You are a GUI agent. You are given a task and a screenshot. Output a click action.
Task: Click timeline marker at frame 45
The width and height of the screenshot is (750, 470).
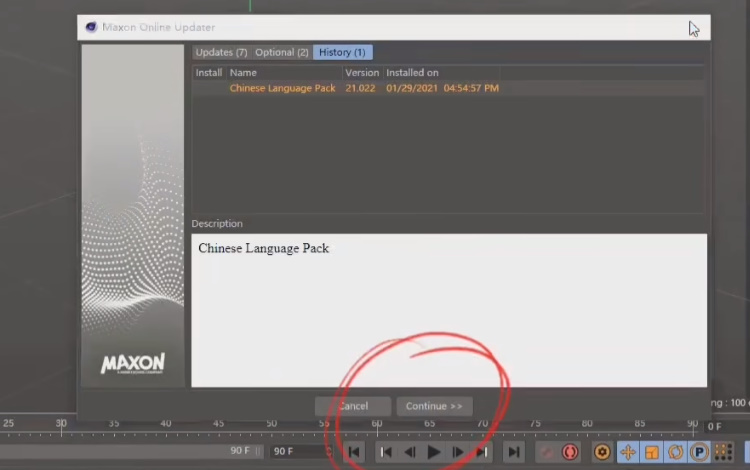(219, 424)
